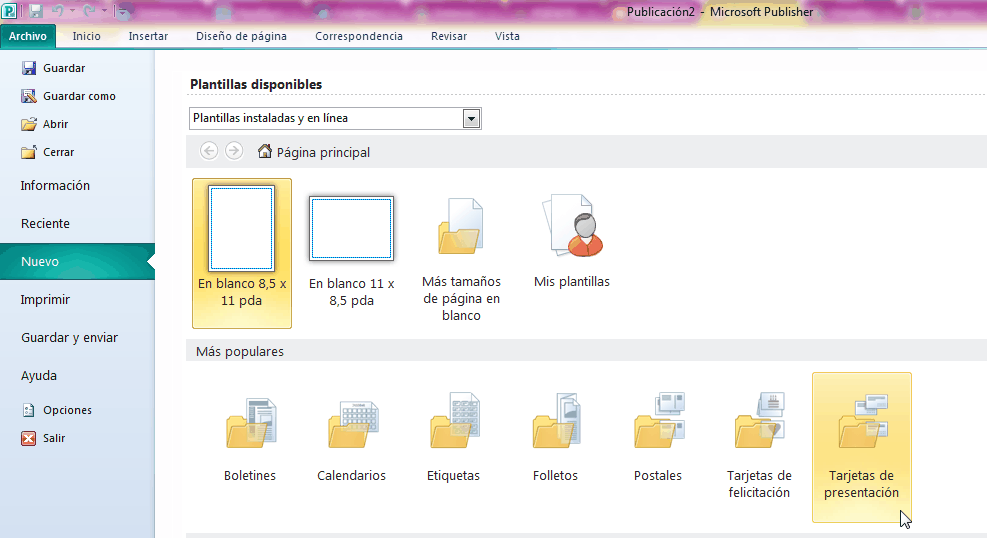Switch to the Inicio tab
Viewport: 987px width, 538px height.
pos(86,36)
